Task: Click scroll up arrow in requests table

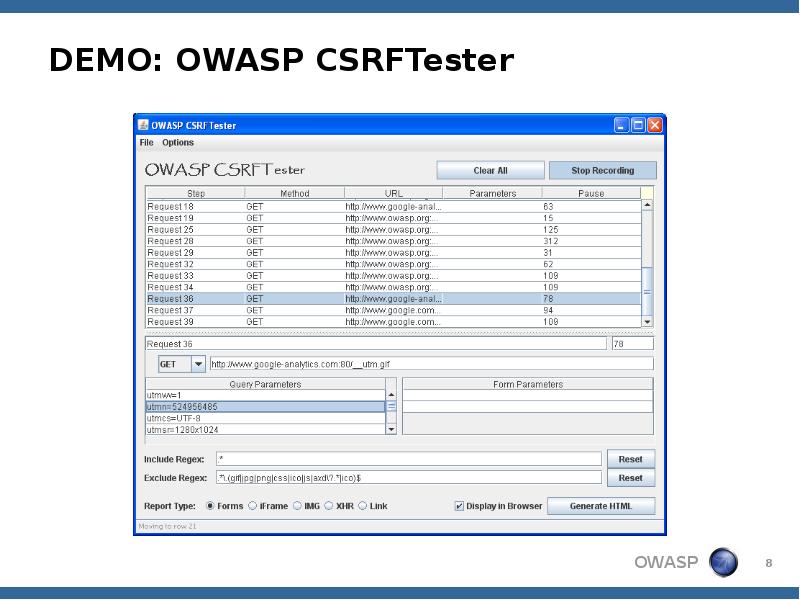Action: pos(646,206)
